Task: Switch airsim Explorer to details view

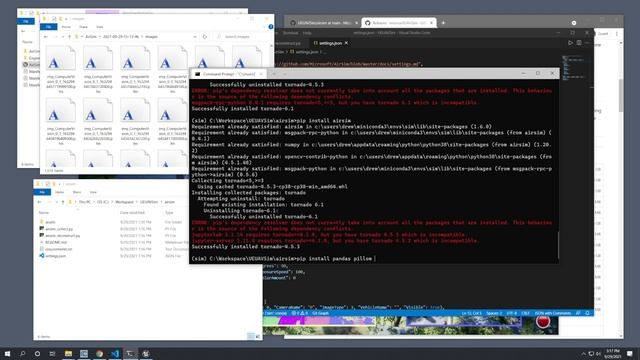Action: click(251, 336)
